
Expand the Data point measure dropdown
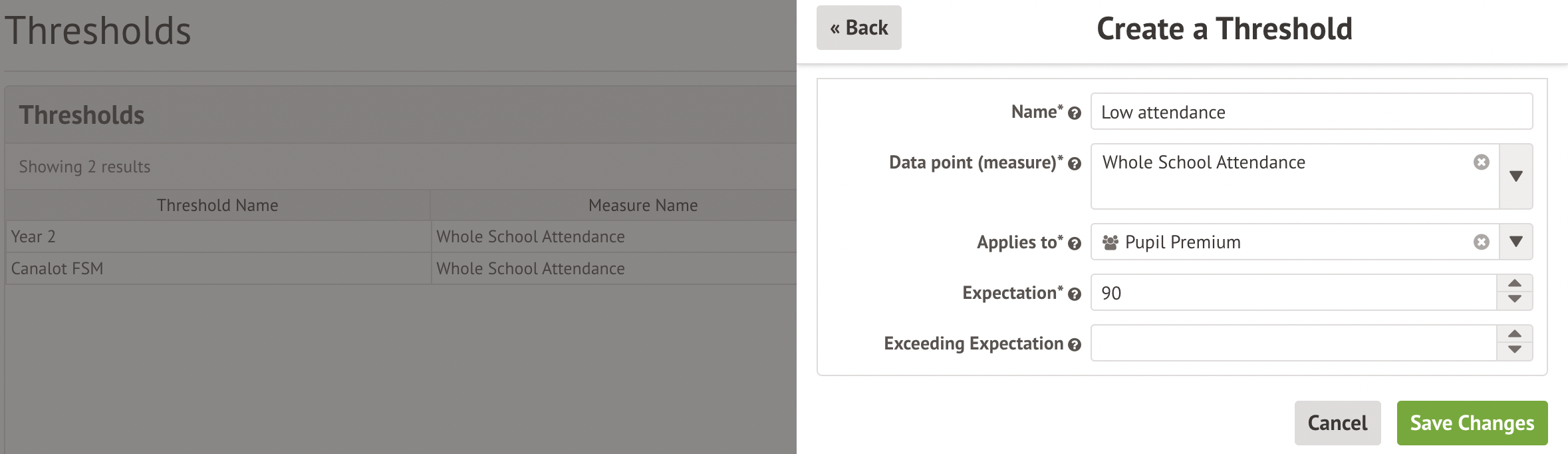click(1515, 176)
